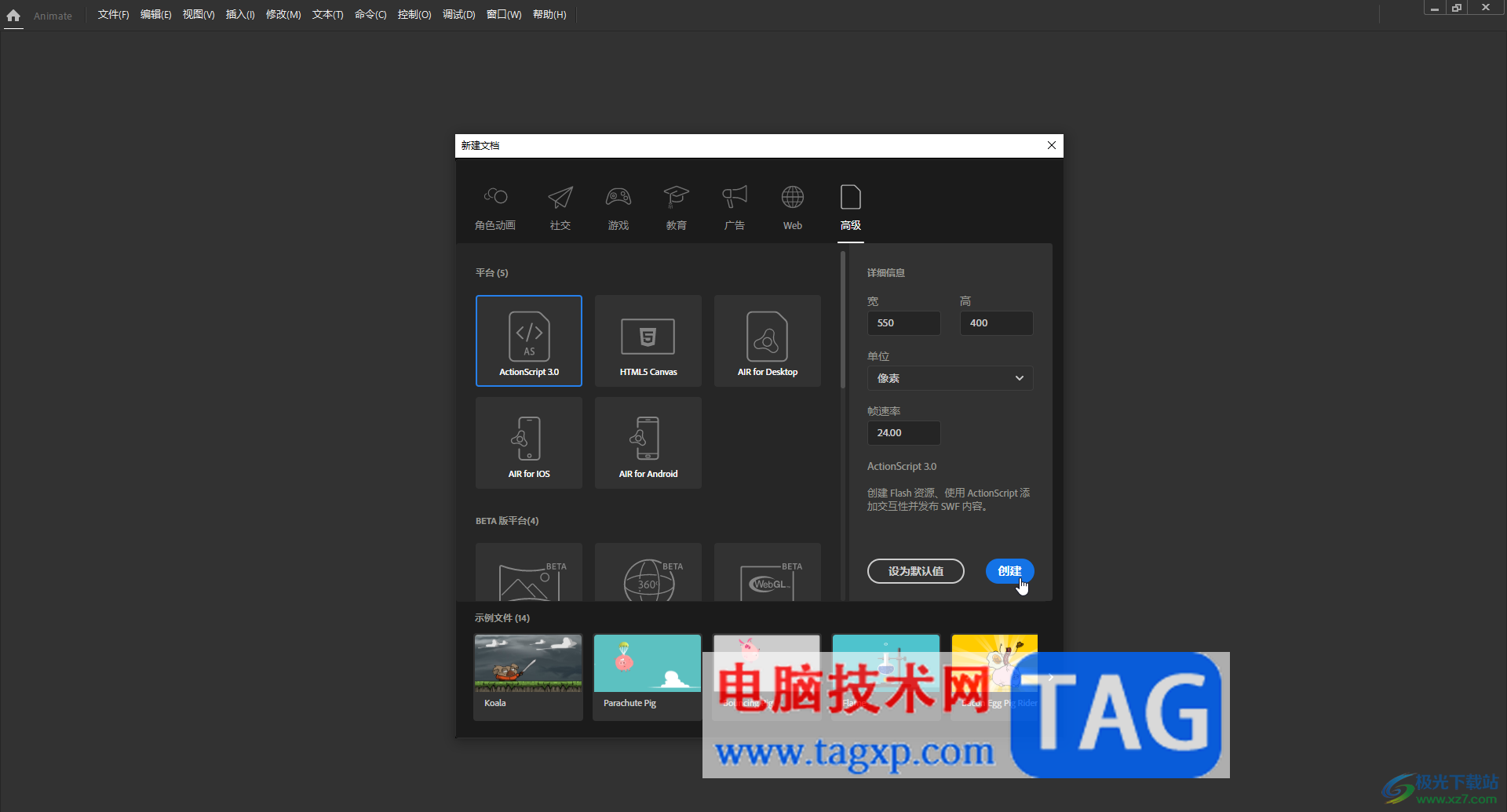Select the 教育 graduation cap category
The width and height of the screenshot is (1507, 812).
[676, 207]
